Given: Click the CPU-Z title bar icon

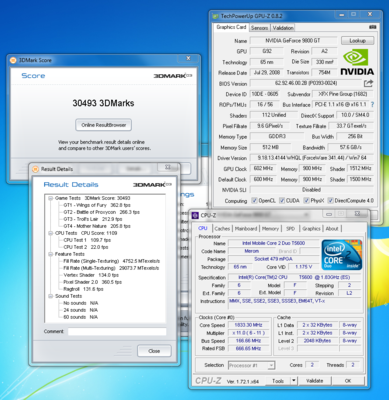Looking at the screenshot, I should pos(195,216).
